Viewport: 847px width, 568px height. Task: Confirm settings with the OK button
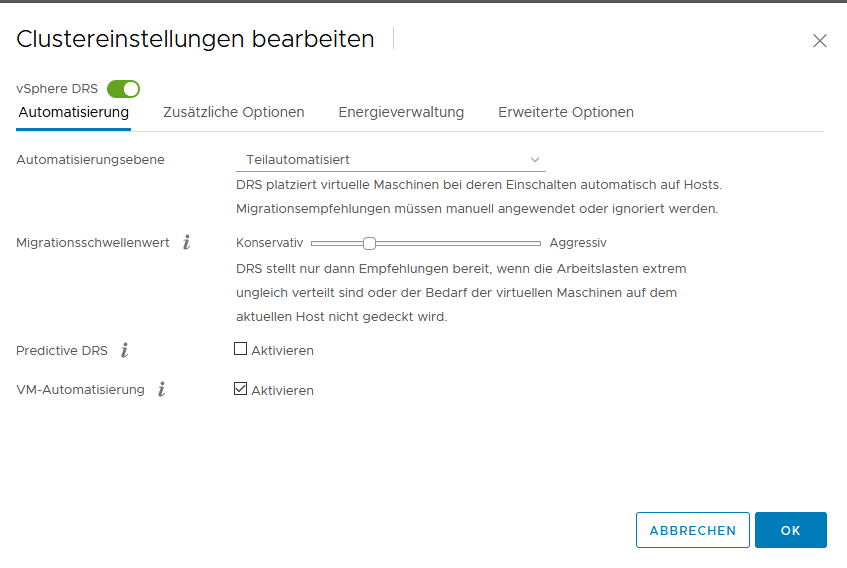(790, 530)
